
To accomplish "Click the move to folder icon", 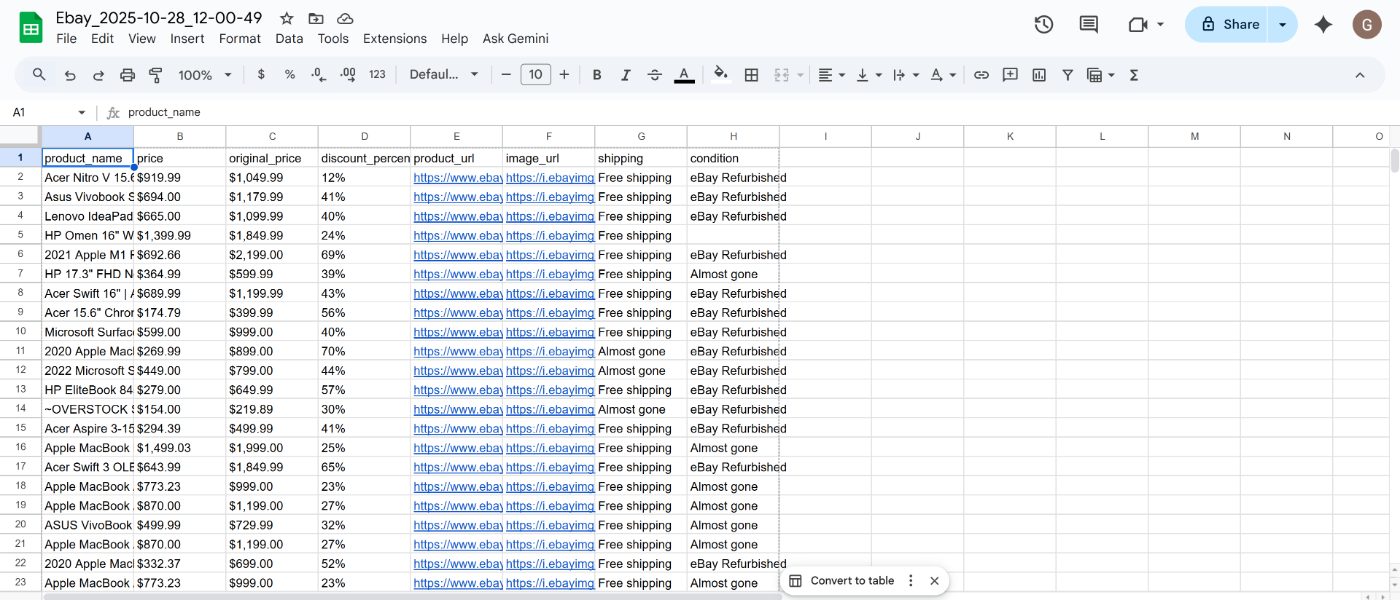I will click(316, 18).
